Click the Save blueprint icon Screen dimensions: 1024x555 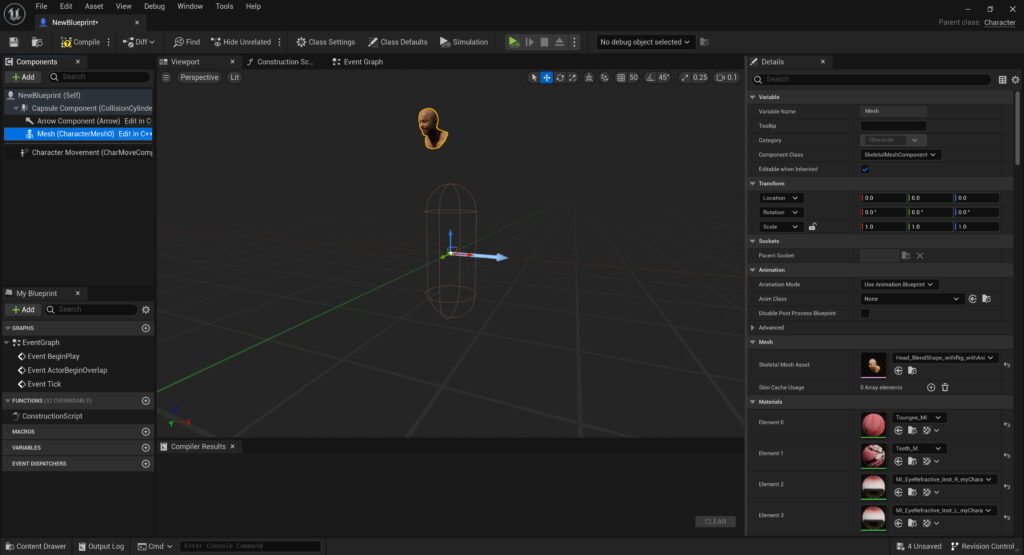[14, 42]
